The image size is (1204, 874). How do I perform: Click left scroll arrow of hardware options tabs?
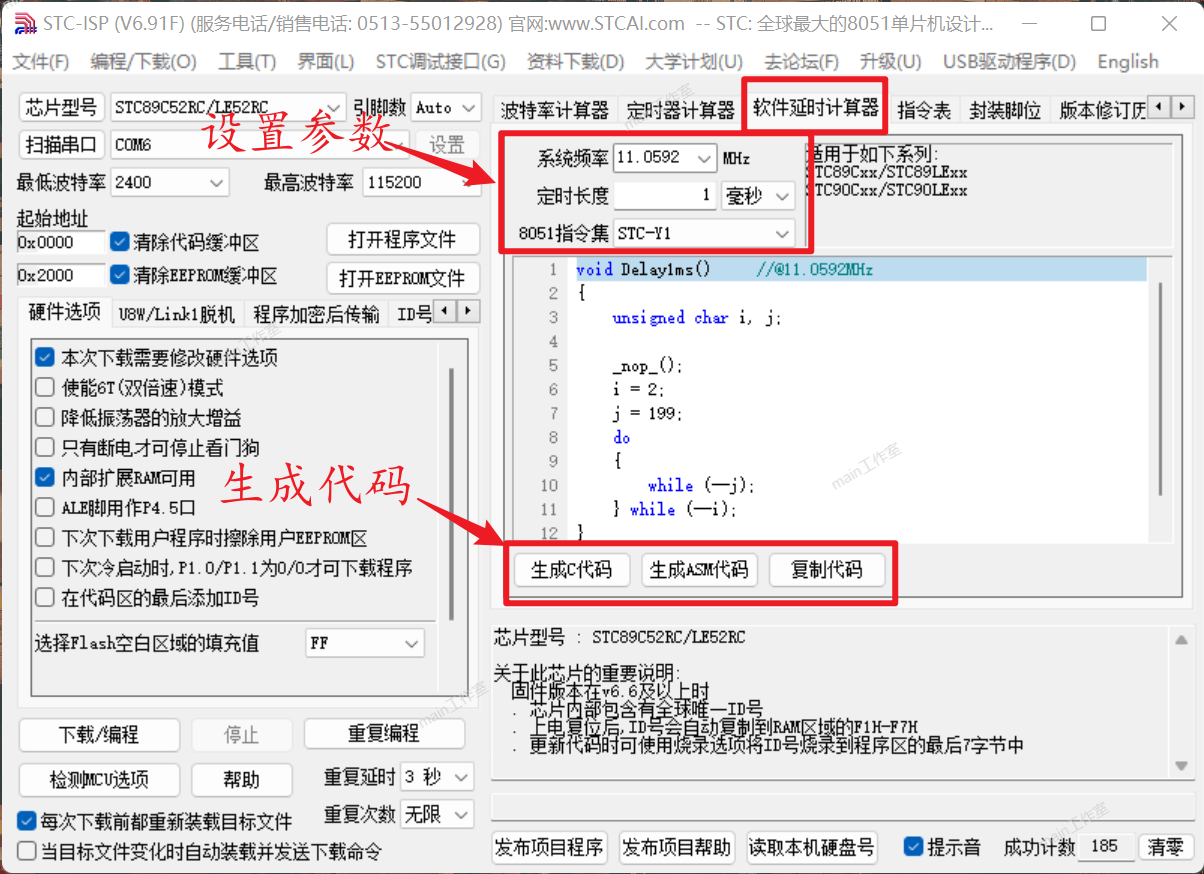tap(446, 311)
